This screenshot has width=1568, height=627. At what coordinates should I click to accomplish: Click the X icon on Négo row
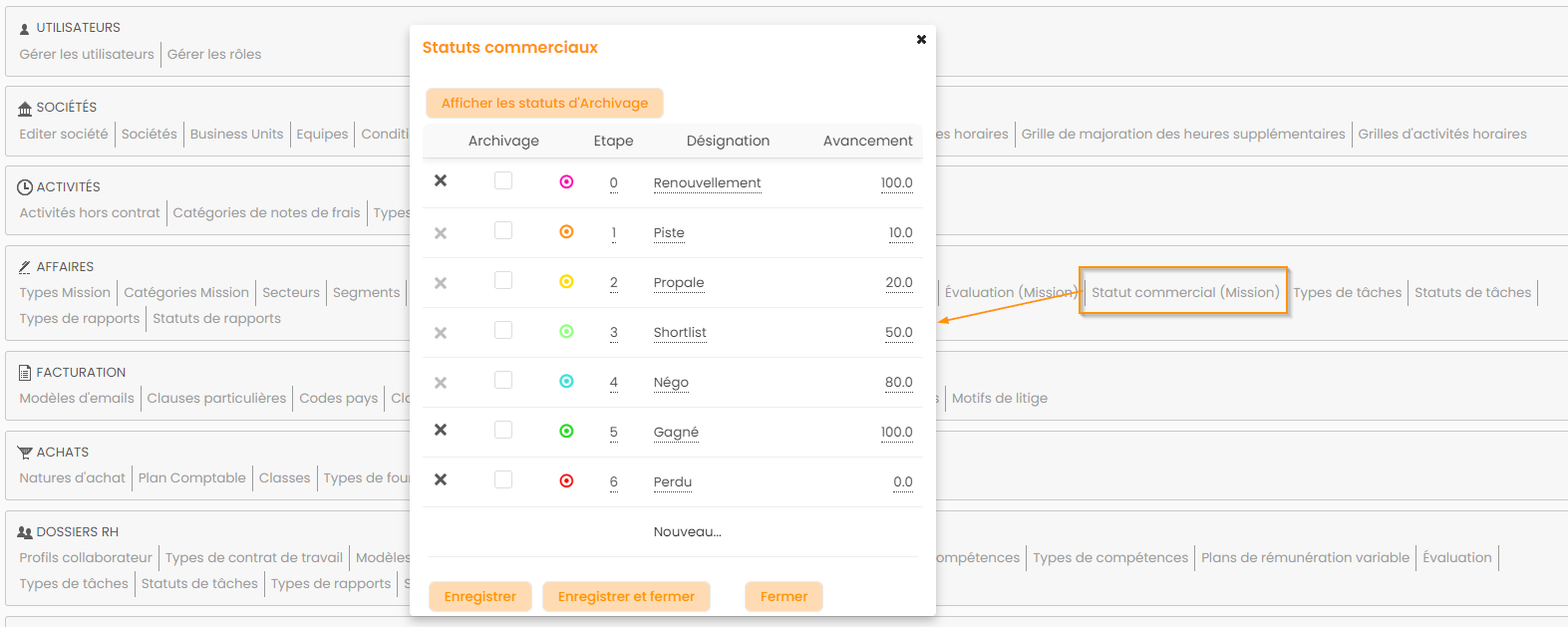click(x=441, y=383)
